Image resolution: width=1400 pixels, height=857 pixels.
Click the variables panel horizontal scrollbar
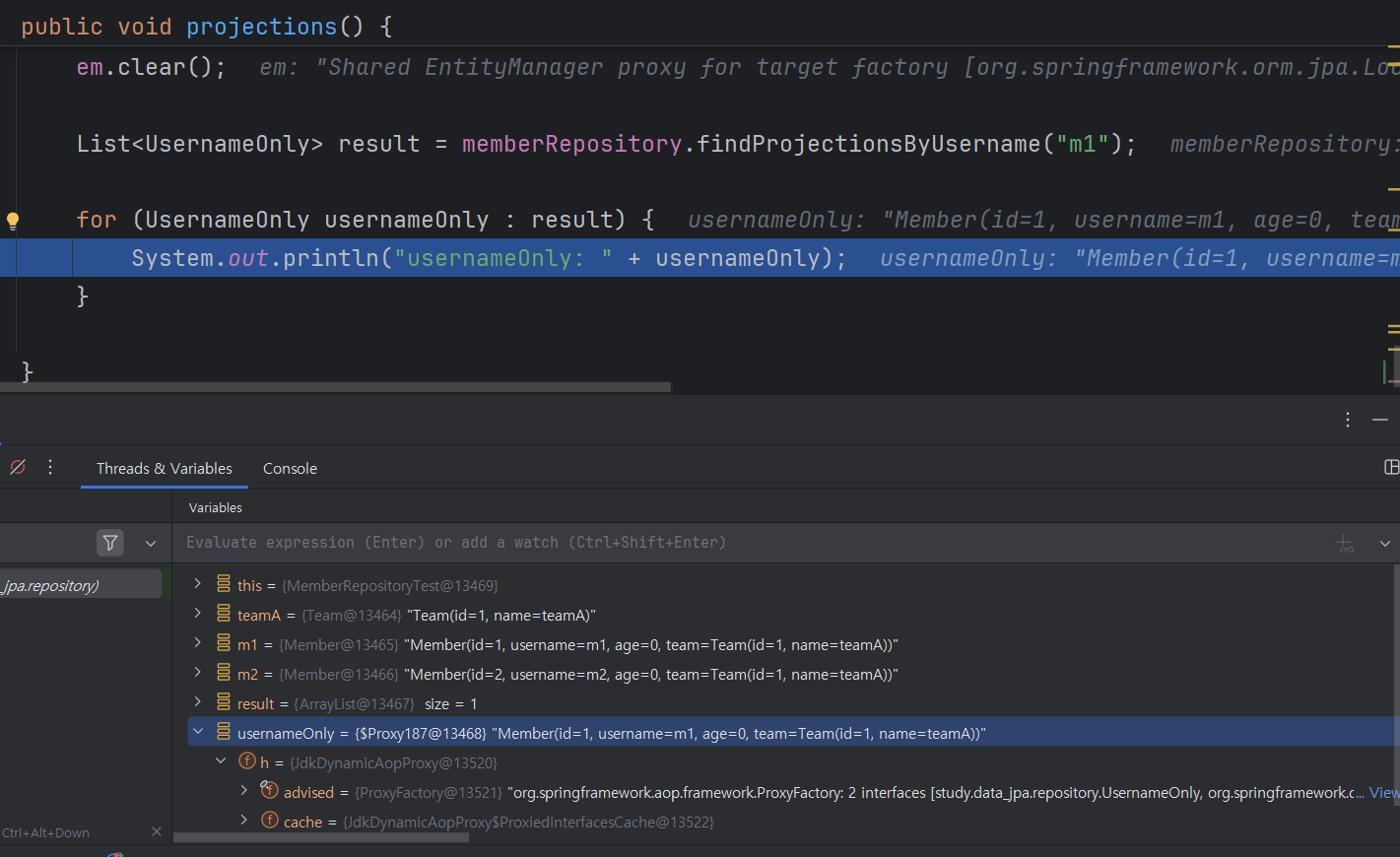tap(321, 837)
